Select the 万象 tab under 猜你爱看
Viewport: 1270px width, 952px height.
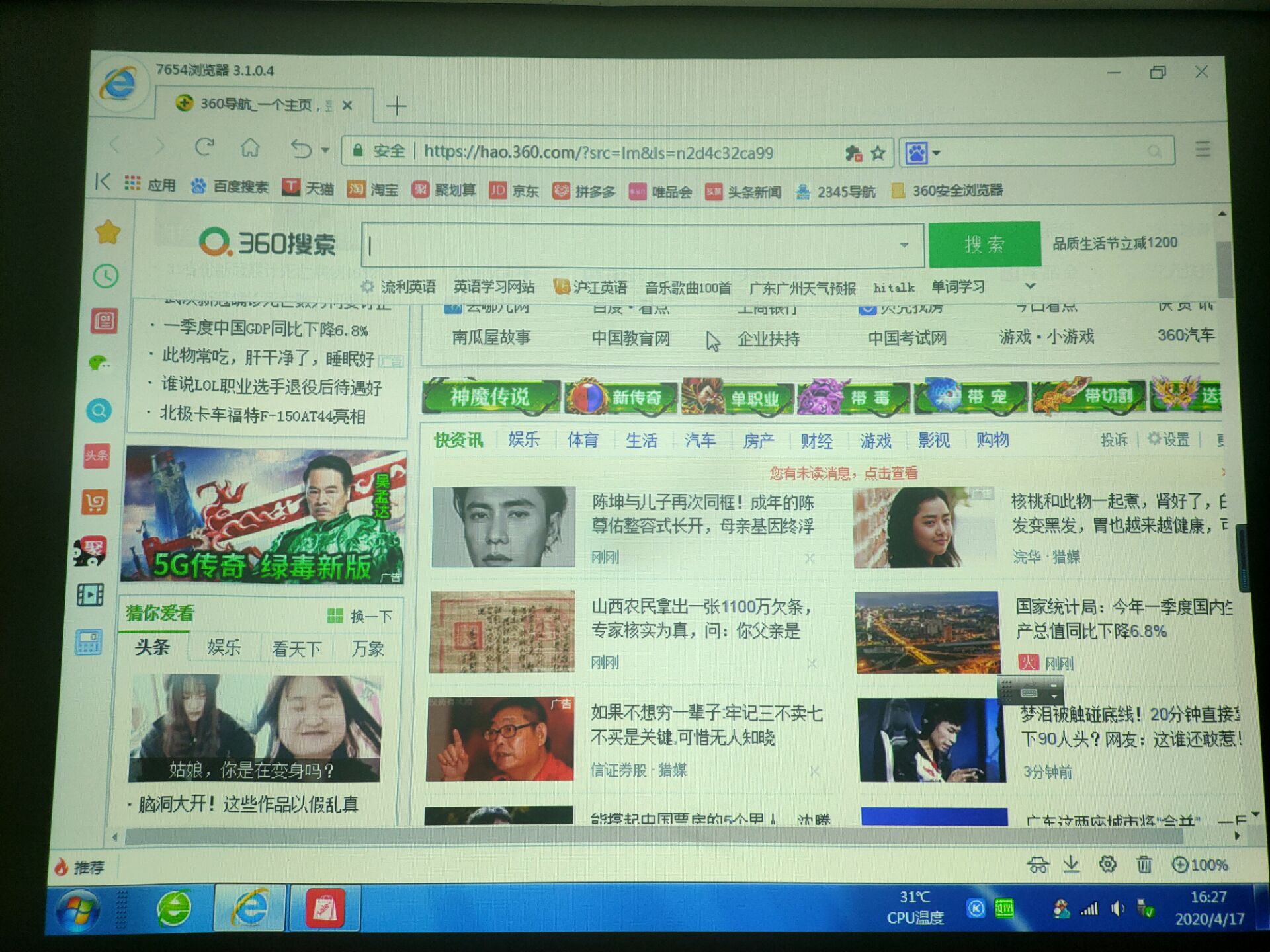pos(368,649)
